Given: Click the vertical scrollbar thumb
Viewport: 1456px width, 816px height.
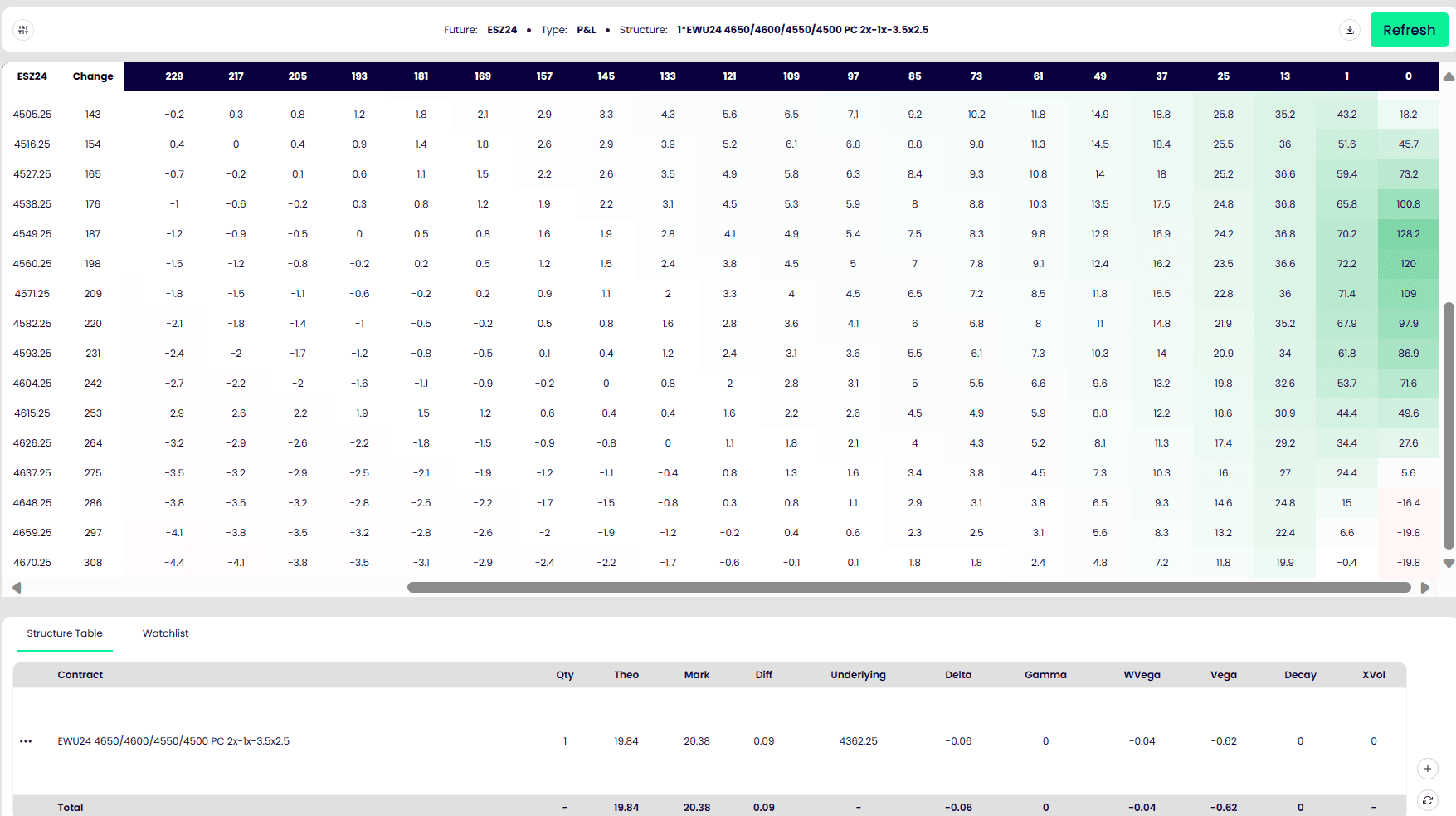Looking at the screenshot, I should [x=1449, y=425].
